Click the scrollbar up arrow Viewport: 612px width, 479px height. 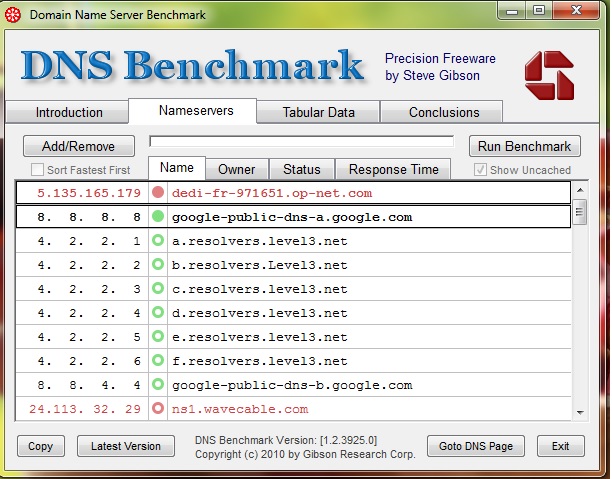click(580, 190)
